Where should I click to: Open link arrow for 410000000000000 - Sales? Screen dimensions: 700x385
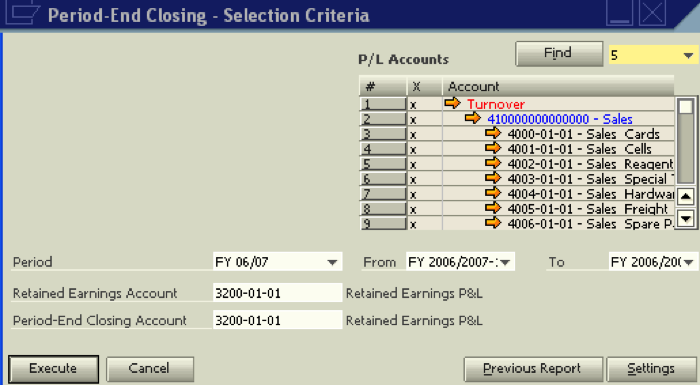(473, 118)
